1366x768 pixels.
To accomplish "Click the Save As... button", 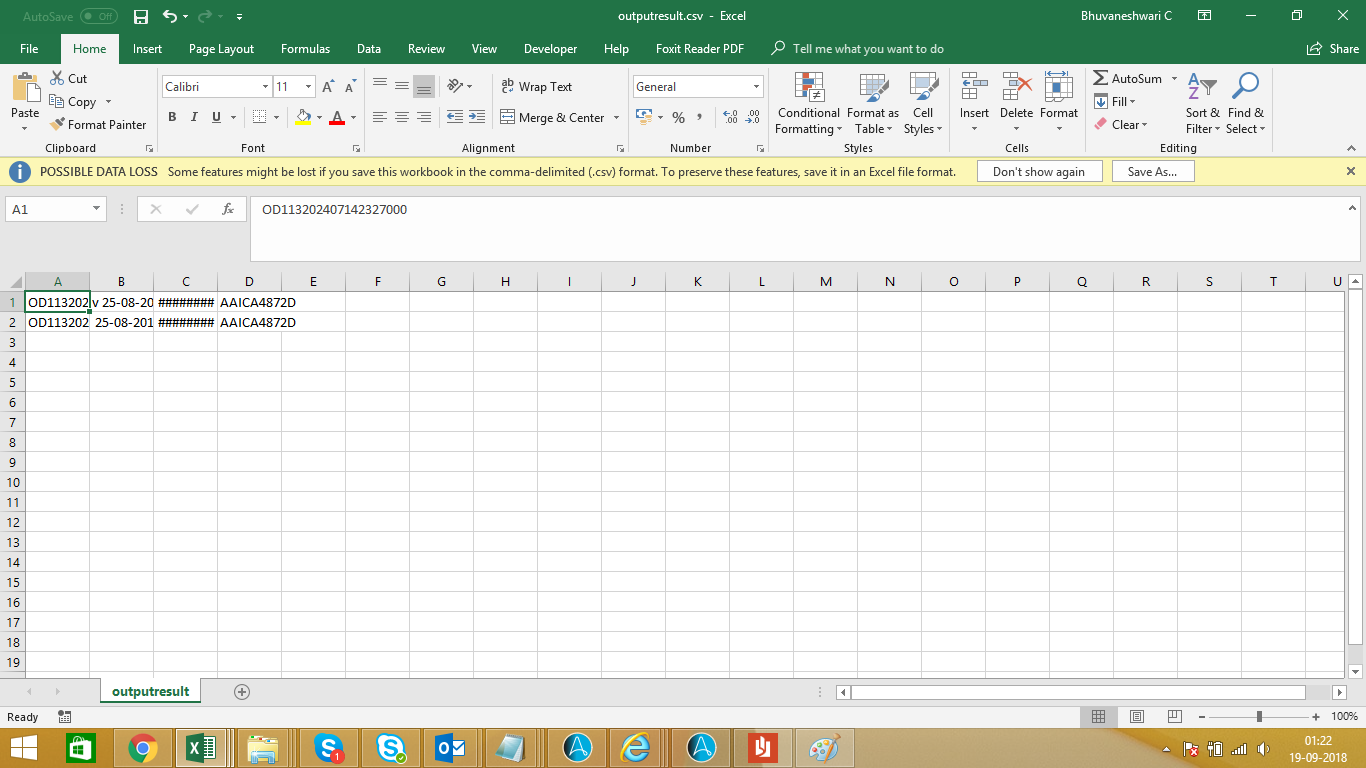I will [1152, 172].
